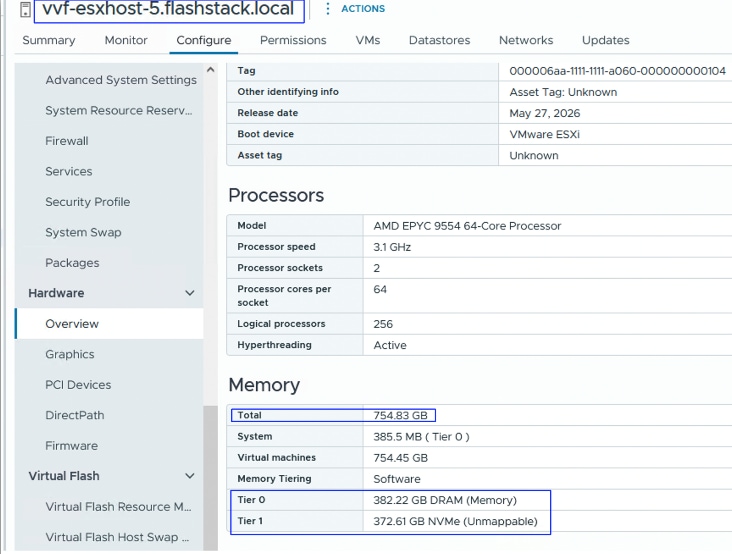Collapse the Virtual Flash section chevron
This screenshot has width=732, height=554.
pos(190,476)
